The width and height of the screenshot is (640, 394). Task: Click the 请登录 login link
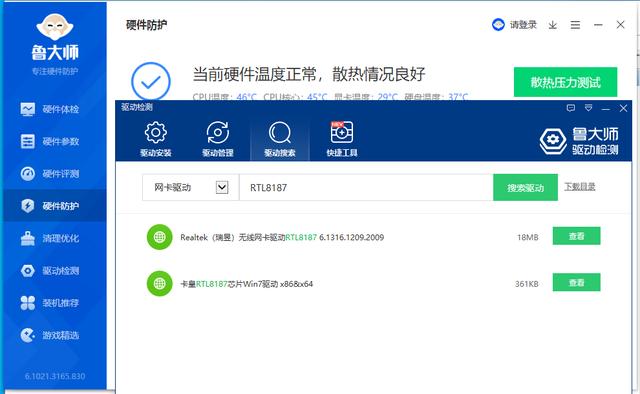tap(523, 25)
